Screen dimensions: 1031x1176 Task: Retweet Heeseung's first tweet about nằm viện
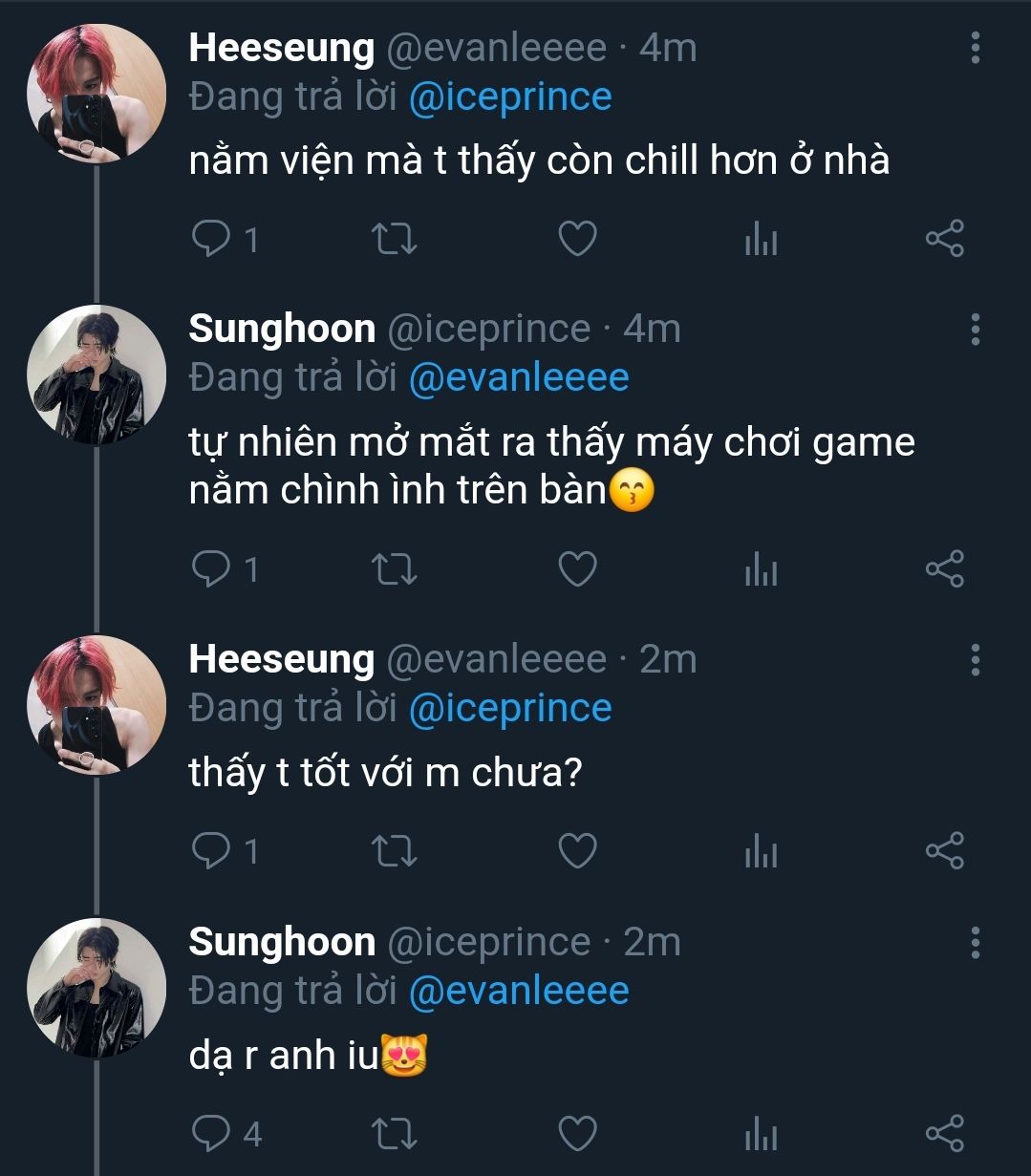(x=393, y=239)
